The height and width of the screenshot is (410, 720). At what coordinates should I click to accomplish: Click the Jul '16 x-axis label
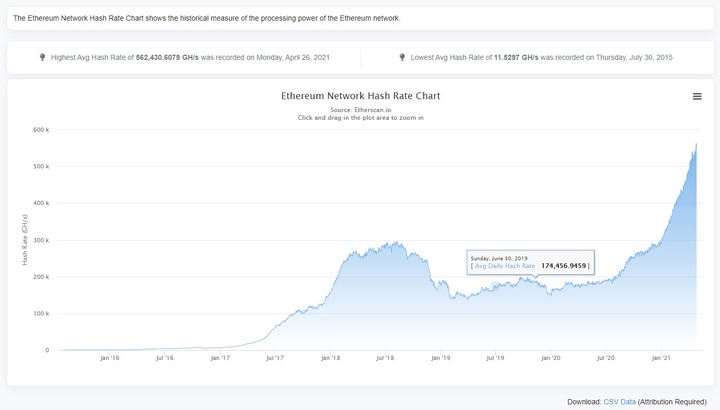[x=164, y=358]
